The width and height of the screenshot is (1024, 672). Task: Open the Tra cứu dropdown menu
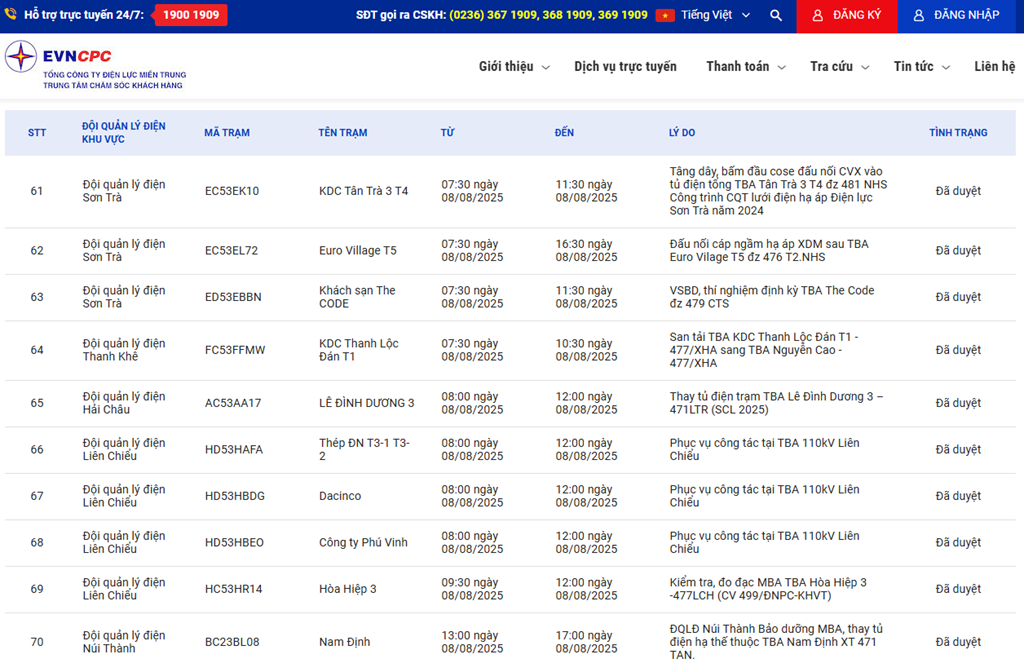tap(839, 67)
